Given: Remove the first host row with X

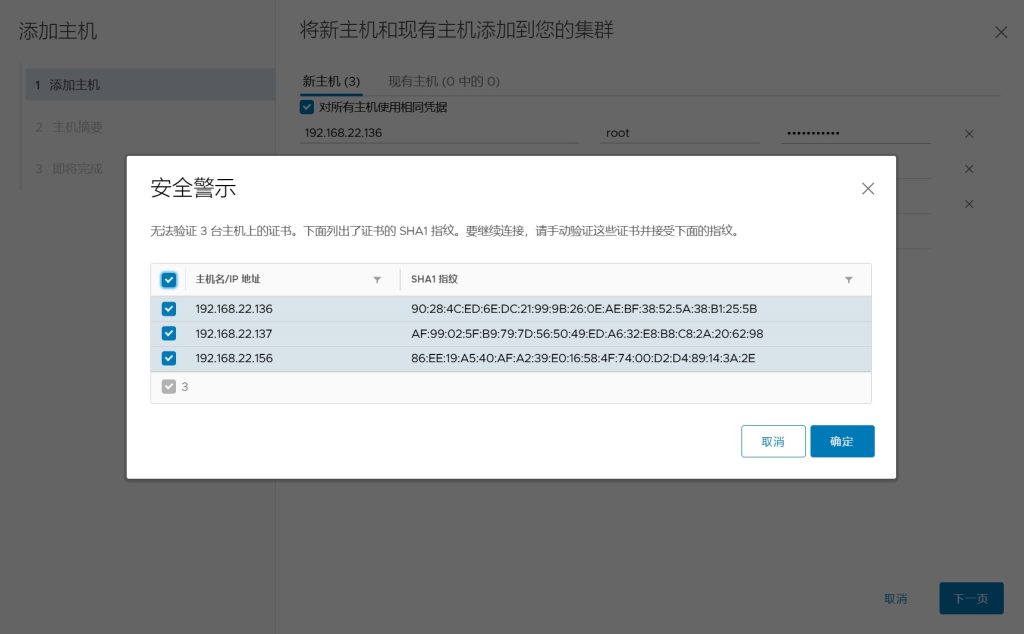Looking at the screenshot, I should click(x=969, y=134).
